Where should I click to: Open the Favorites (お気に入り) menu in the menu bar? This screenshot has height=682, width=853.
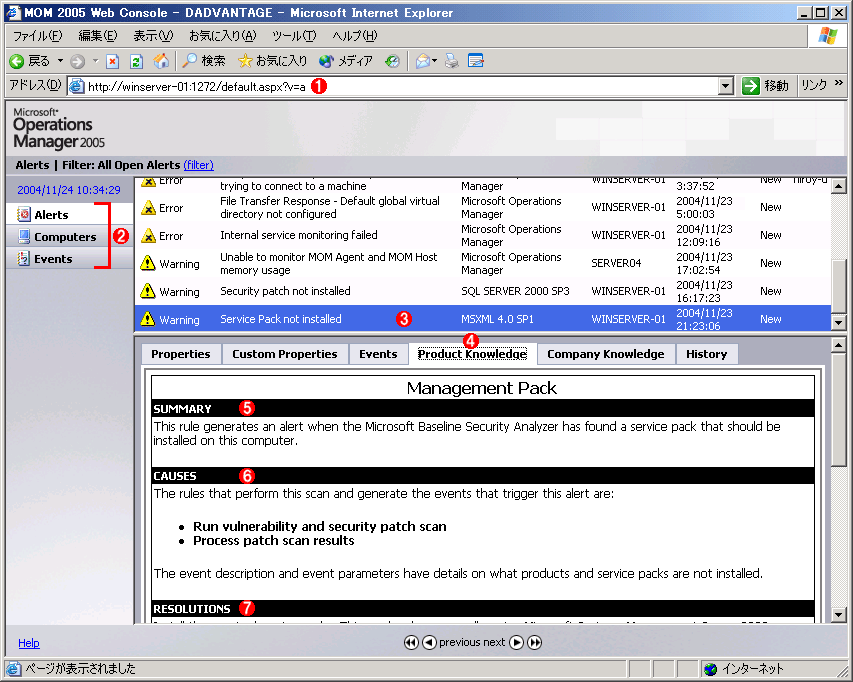[222, 36]
